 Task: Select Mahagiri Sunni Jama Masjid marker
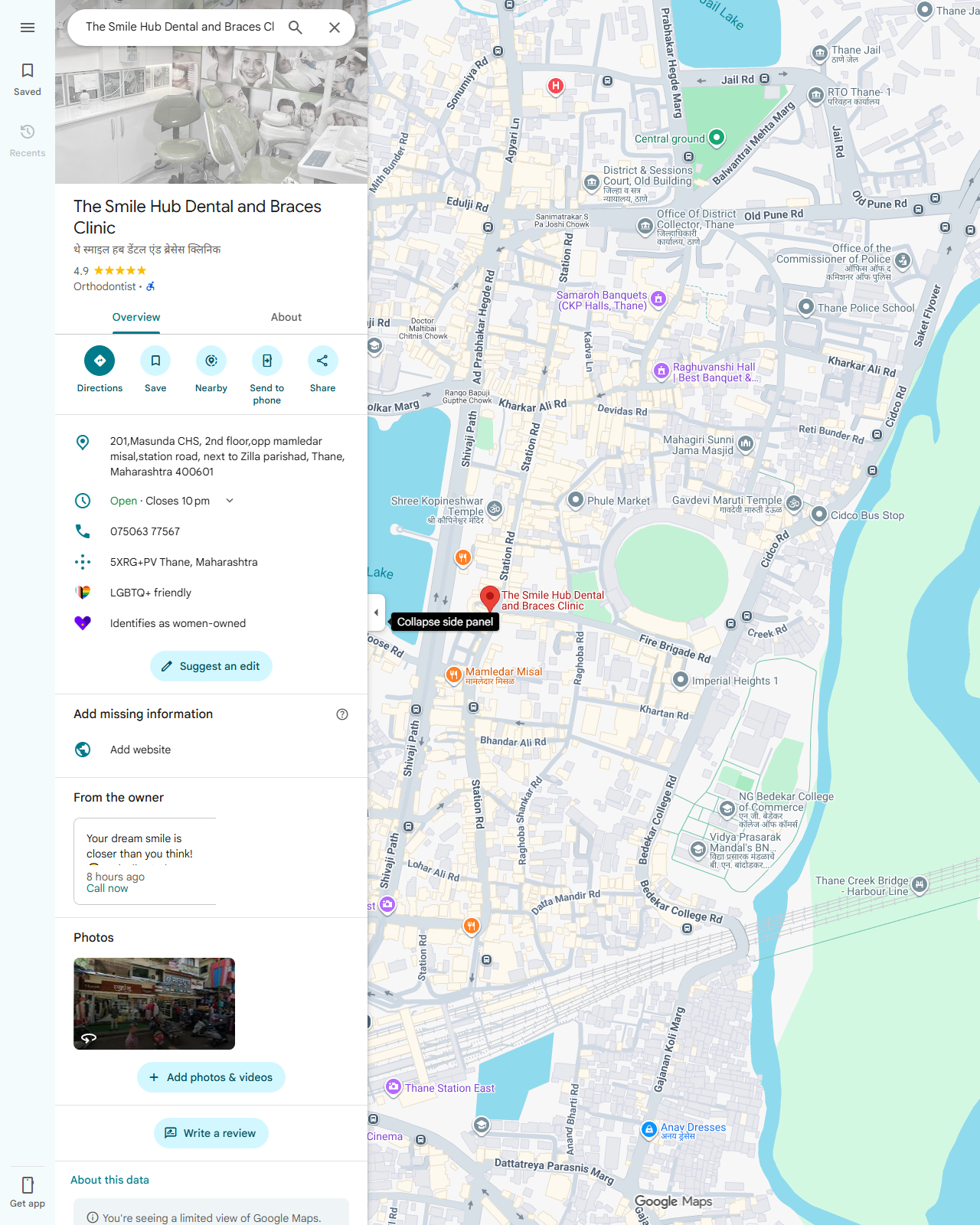click(746, 443)
